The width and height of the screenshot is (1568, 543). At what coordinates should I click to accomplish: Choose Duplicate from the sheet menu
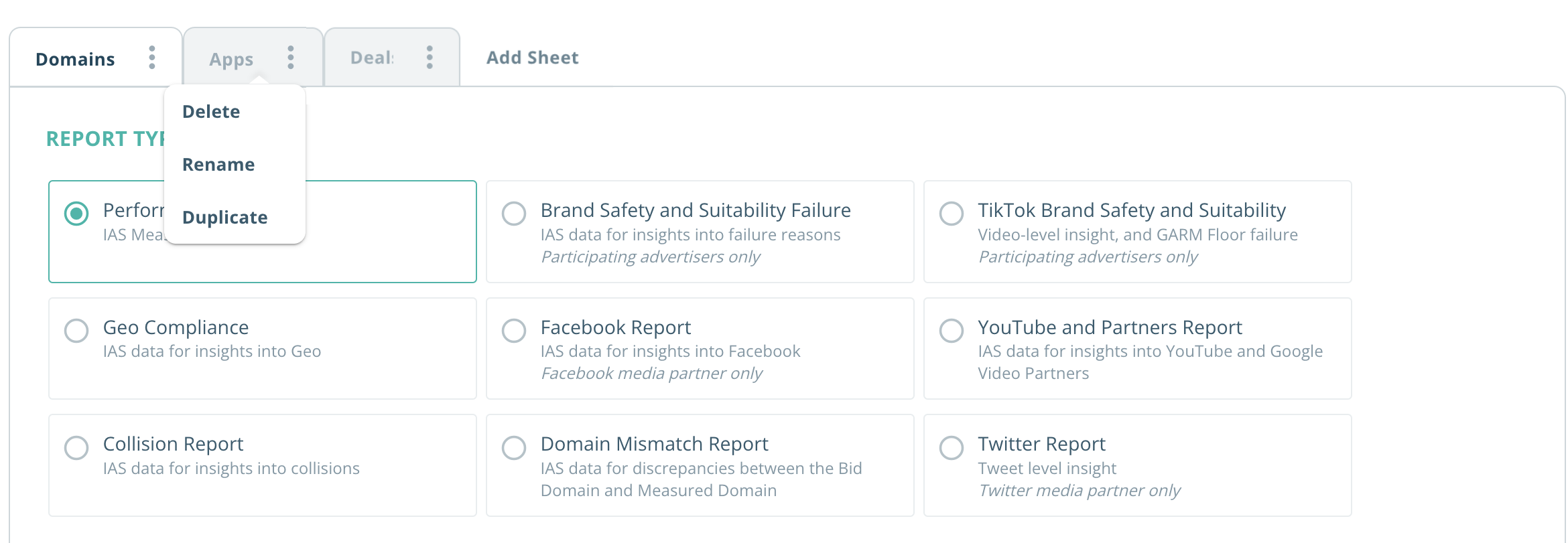coord(225,218)
